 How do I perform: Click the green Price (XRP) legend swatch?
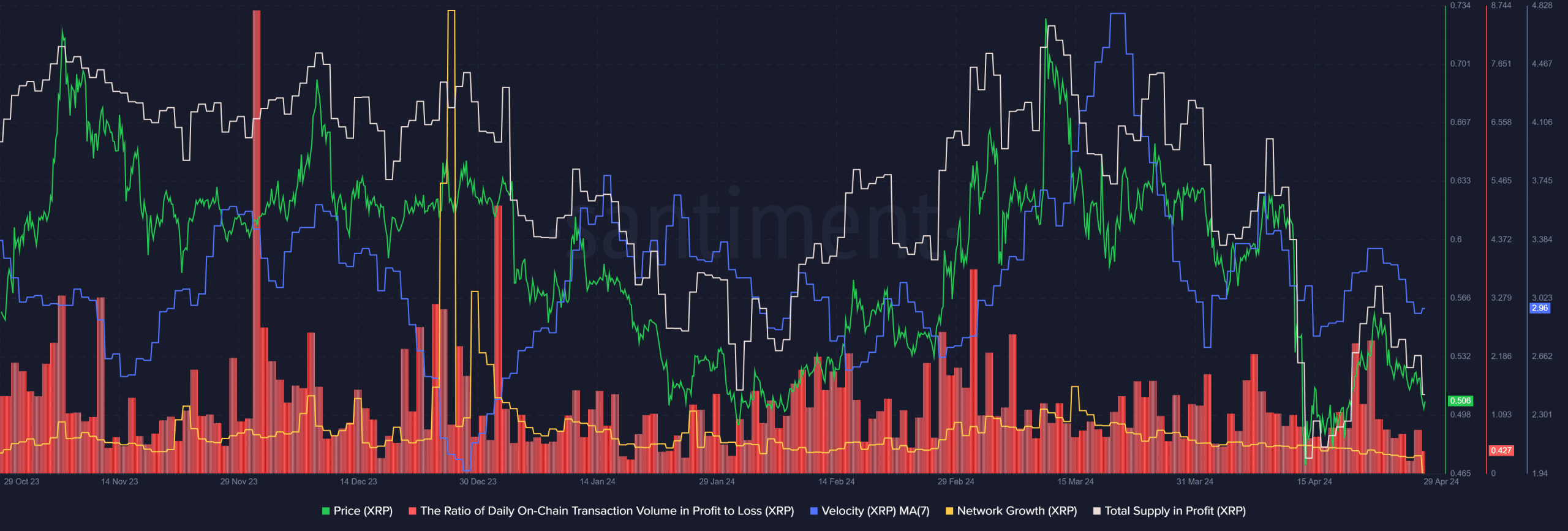(326, 511)
